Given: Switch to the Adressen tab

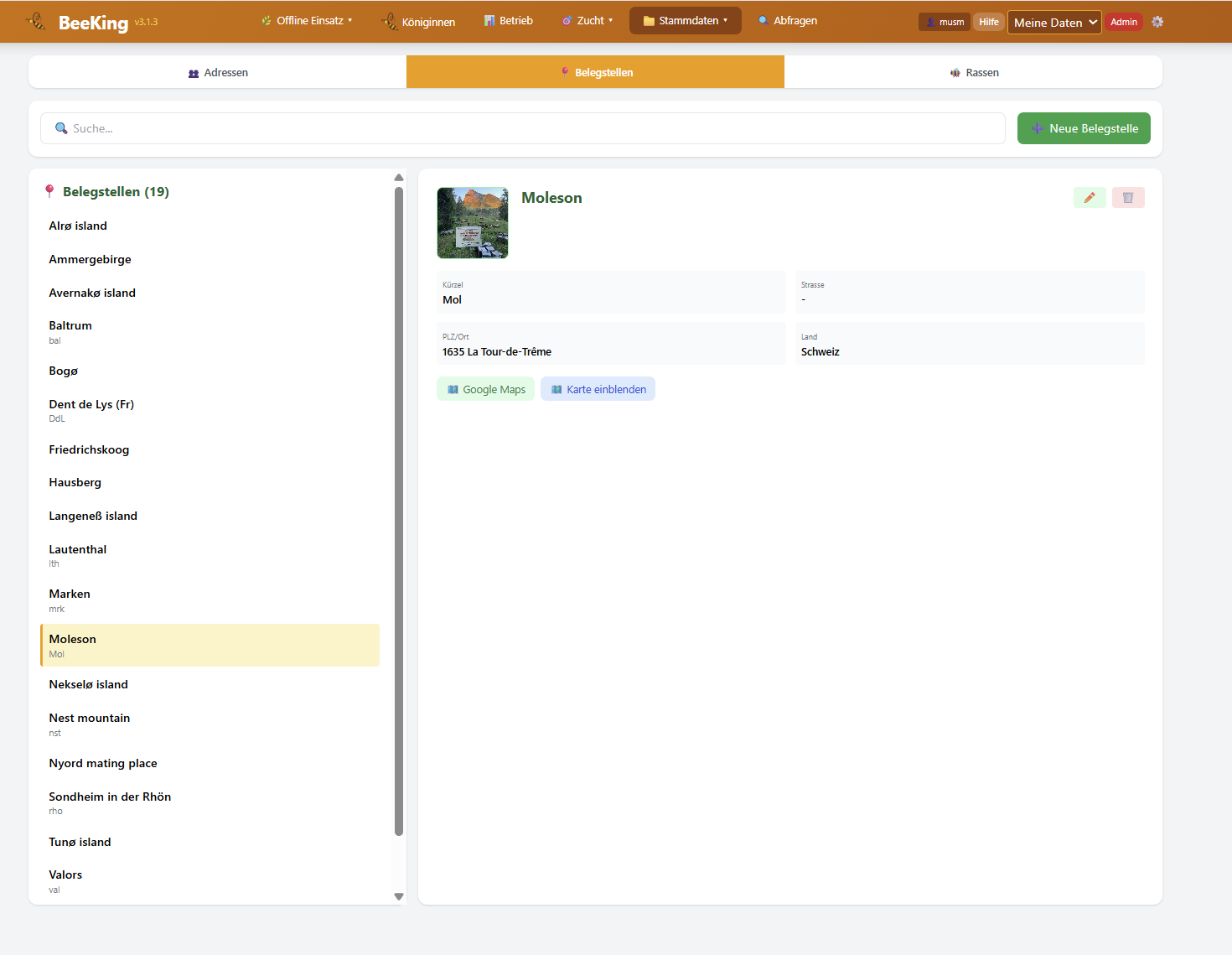Looking at the screenshot, I should [x=218, y=72].
